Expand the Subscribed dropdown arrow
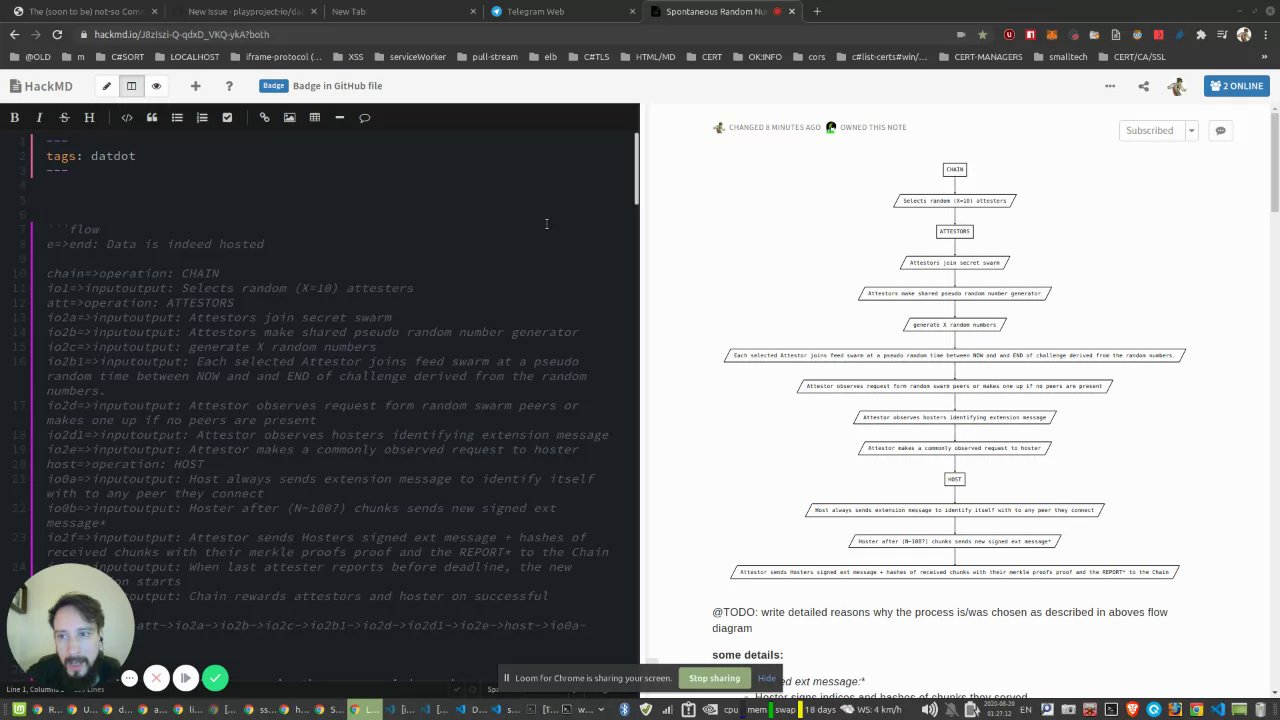 click(1191, 131)
